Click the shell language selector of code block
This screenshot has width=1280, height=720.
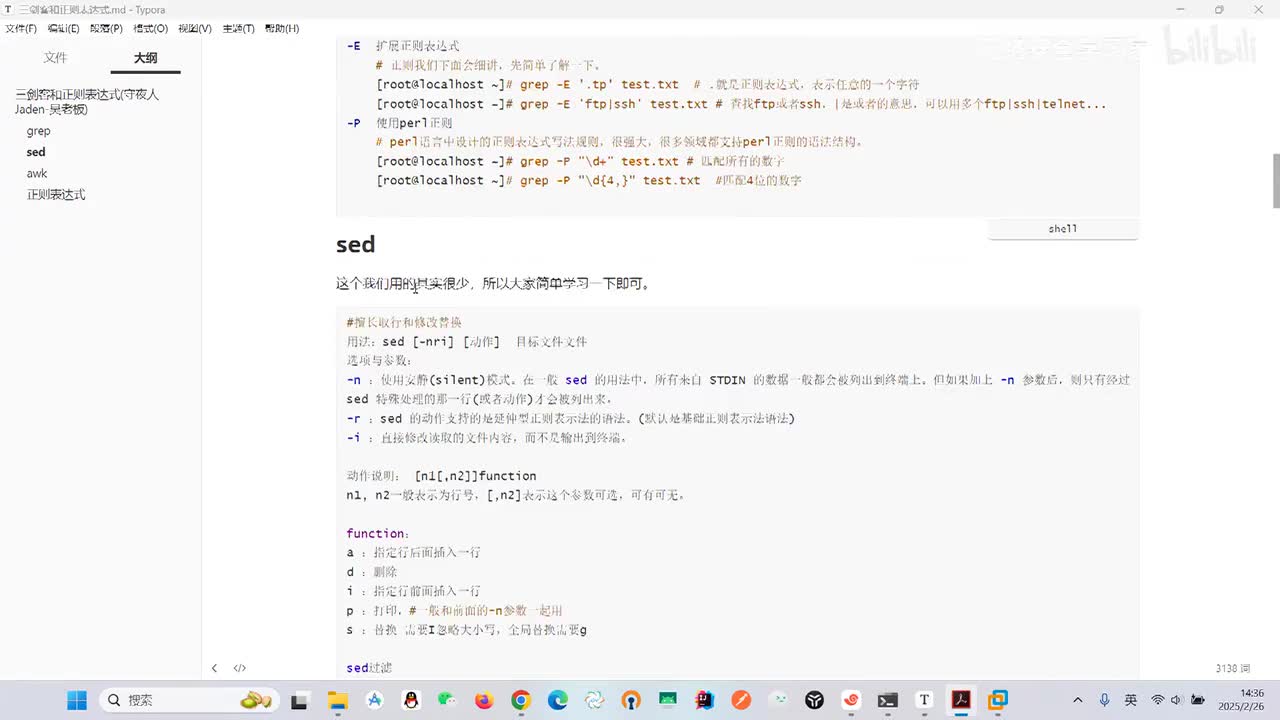click(x=1063, y=229)
